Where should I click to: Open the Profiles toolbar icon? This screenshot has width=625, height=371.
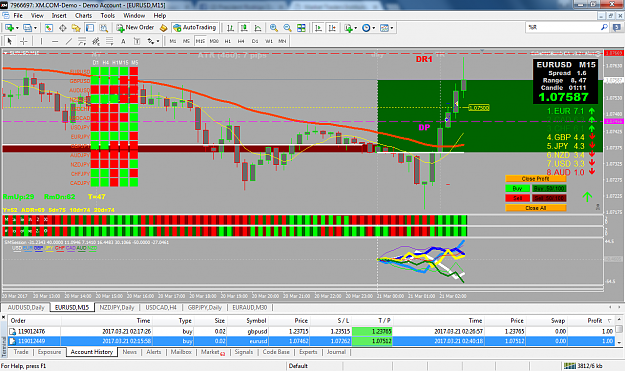tap(27, 27)
